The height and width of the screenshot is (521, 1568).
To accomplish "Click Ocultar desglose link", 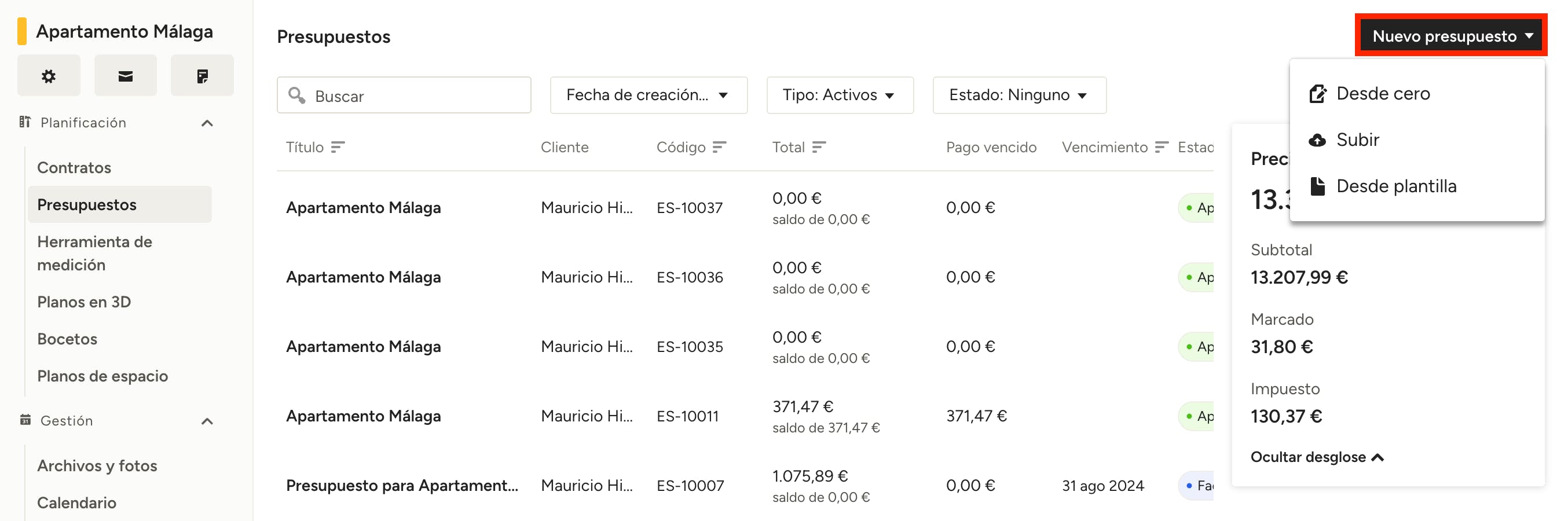I will (x=1317, y=457).
